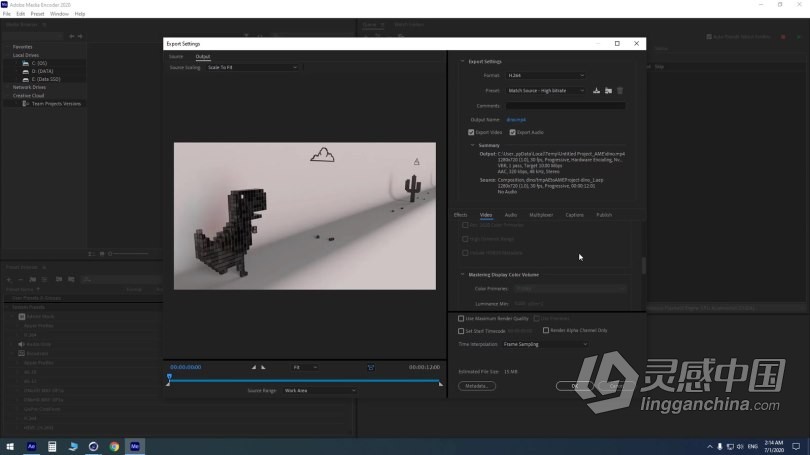Open the Source Scaling dropdown Scale To Fit
The image size is (810, 455).
(252, 68)
